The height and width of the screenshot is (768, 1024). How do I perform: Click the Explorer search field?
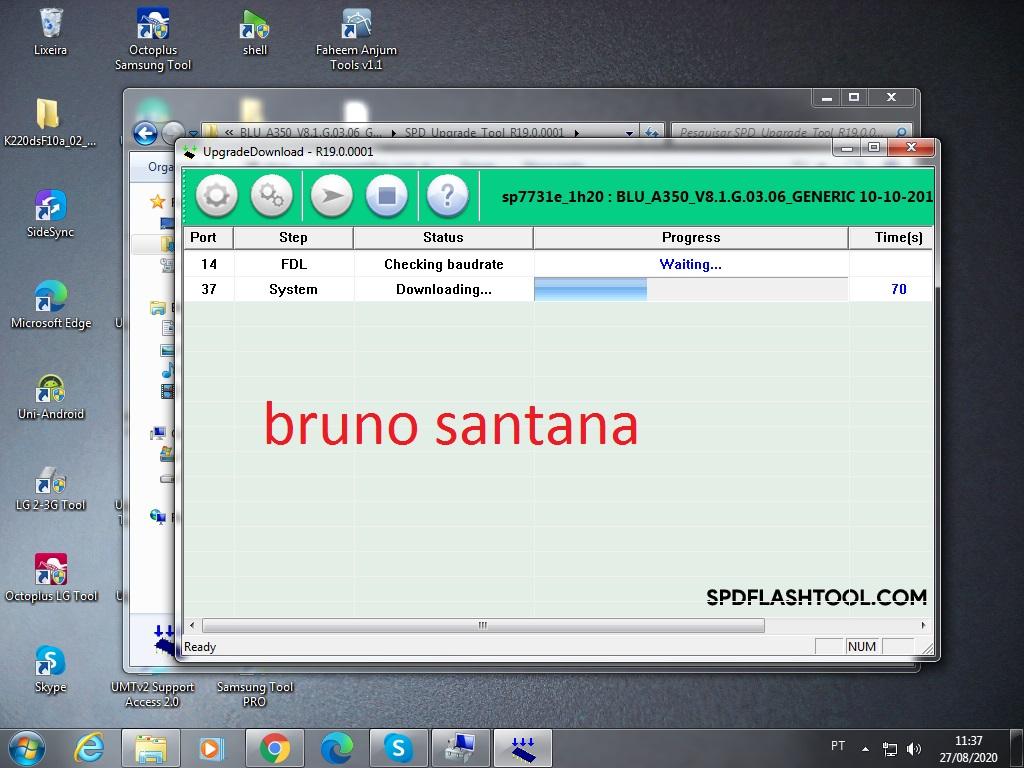tap(790, 133)
